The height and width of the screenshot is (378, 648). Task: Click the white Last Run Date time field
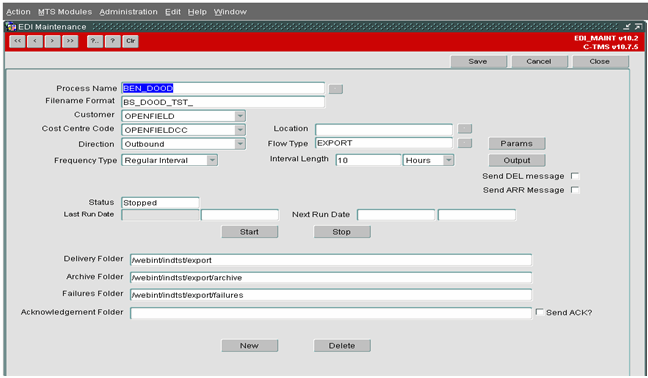coord(240,215)
